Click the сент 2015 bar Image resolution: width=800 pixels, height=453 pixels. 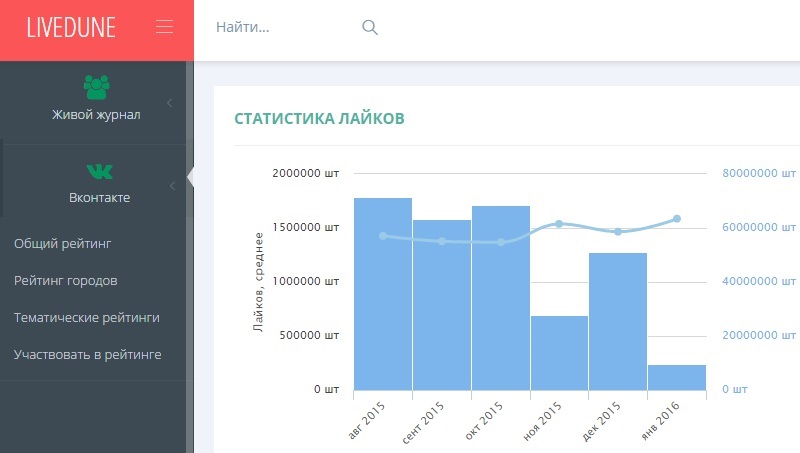pyautogui.click(x=442, y=305)
